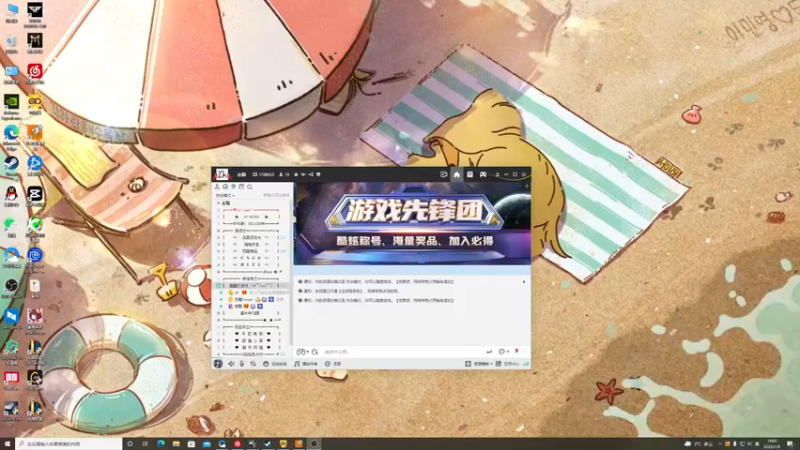Screen dimensions: 800x450
Task: Click the channel list vertical scrollbar
Action: point(291,273)
